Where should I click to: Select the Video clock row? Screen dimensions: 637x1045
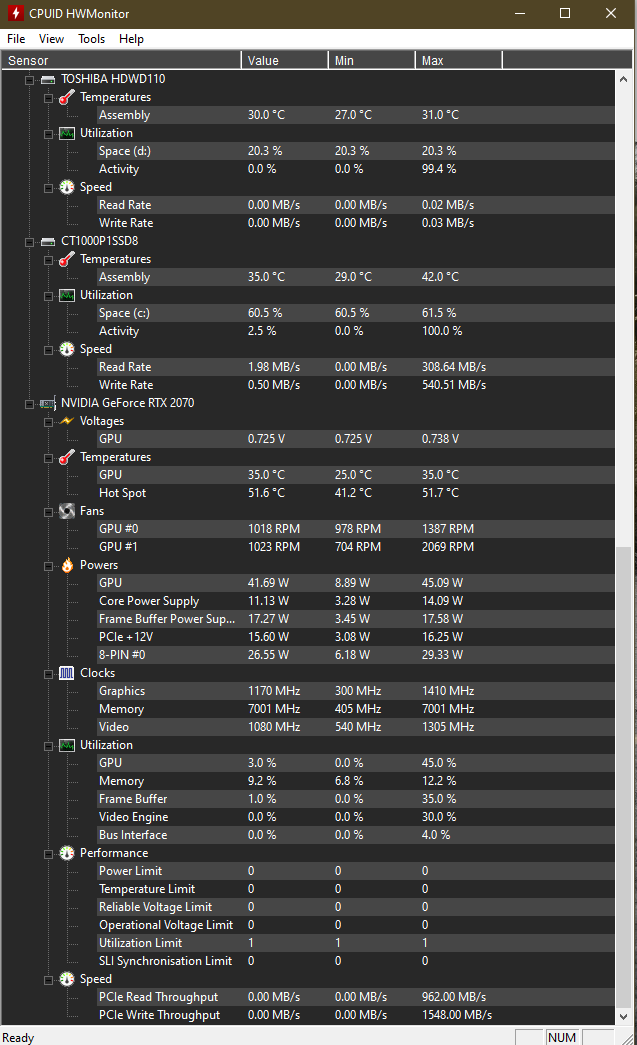356,727
